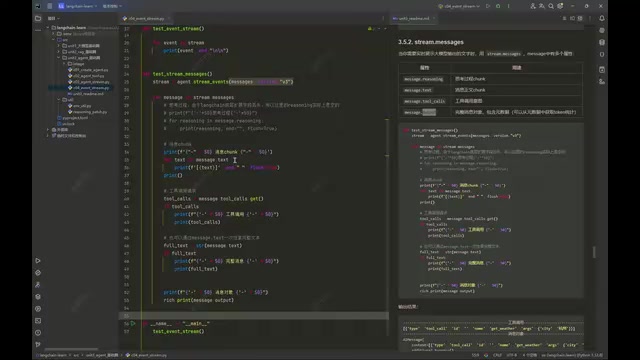Click the translate icon in title bar
This screenshot has width=640, height=360.
click(542, 6)
